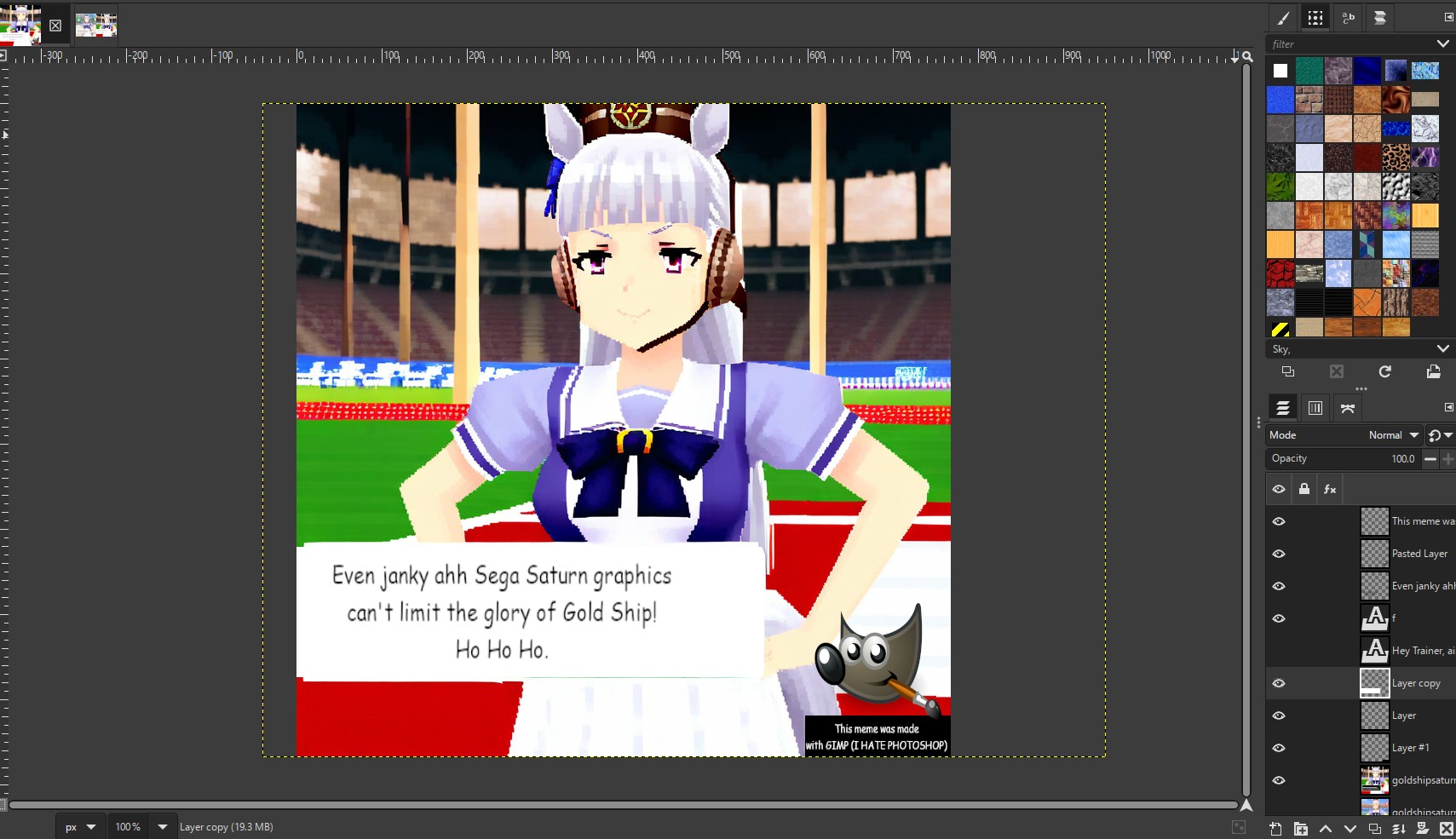Open the blend mode group switcher
Image resolution: width=1456 pixels, height=839 pixels.
[x=1441, y=435]
